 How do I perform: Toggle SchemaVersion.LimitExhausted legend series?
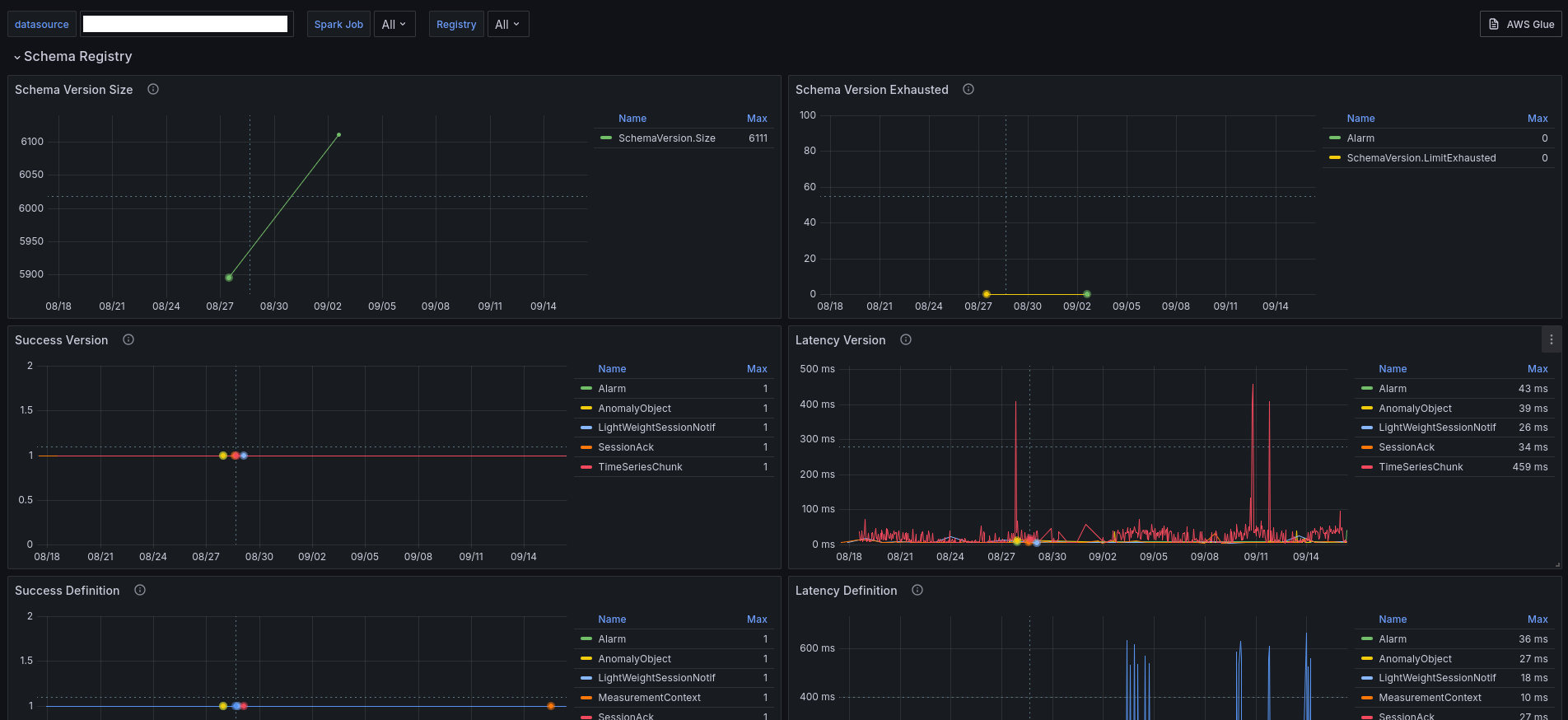tap(1421, 158)
